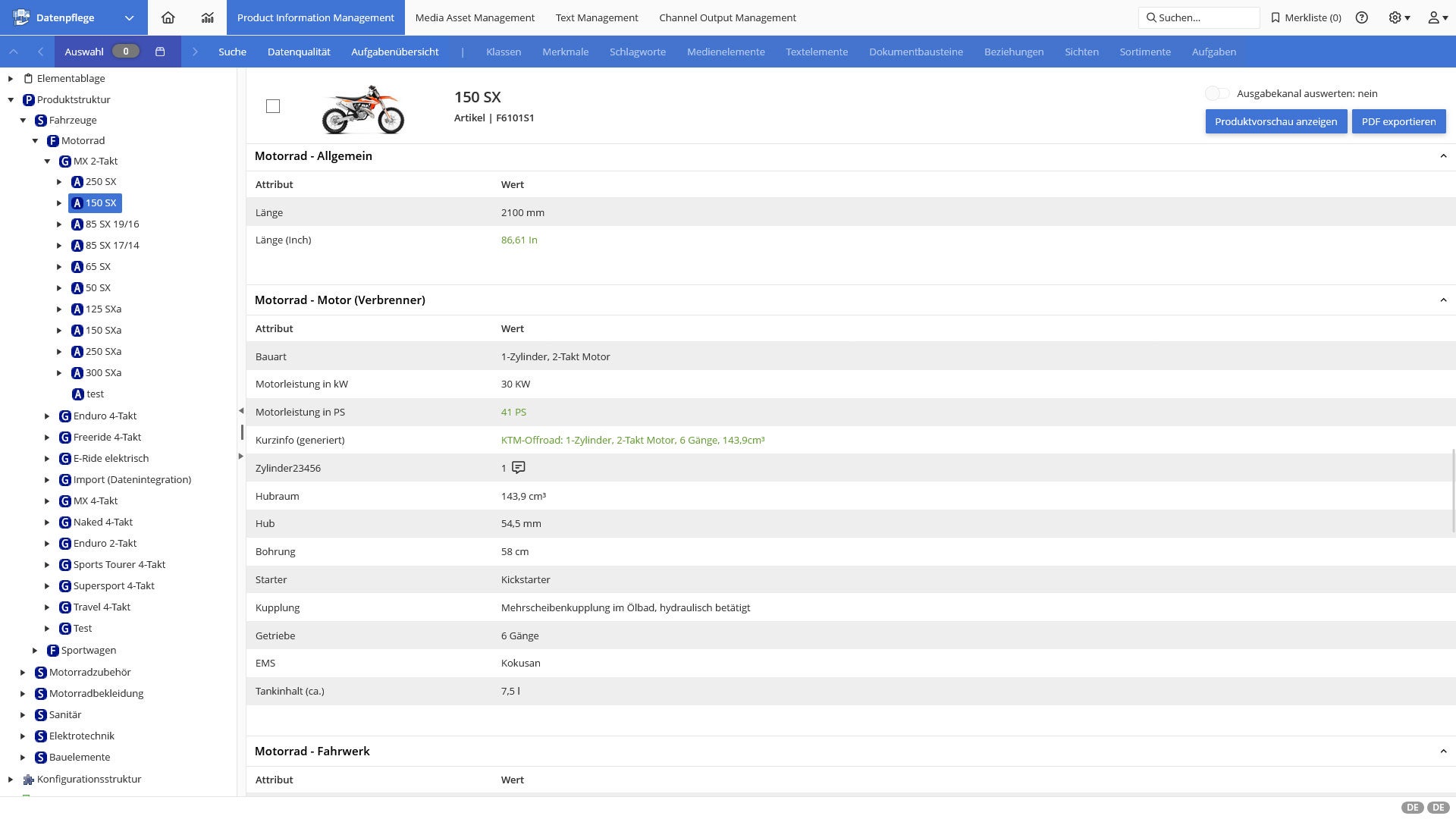The width and height of the screenshot is (1456, 819).
Task: Switch to Media Asset Management tab
Action: pyautogui.click(x=475, y=17)
